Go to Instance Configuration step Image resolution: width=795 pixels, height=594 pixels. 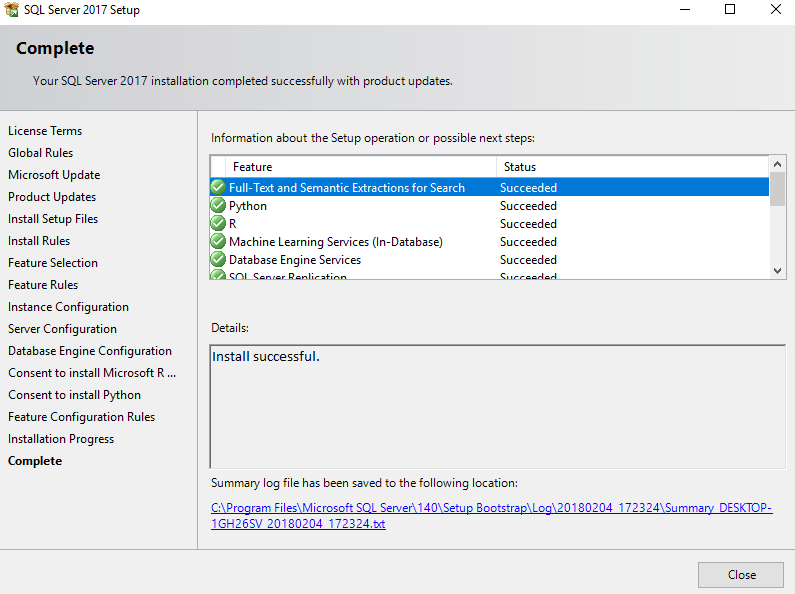click(68, 307)
